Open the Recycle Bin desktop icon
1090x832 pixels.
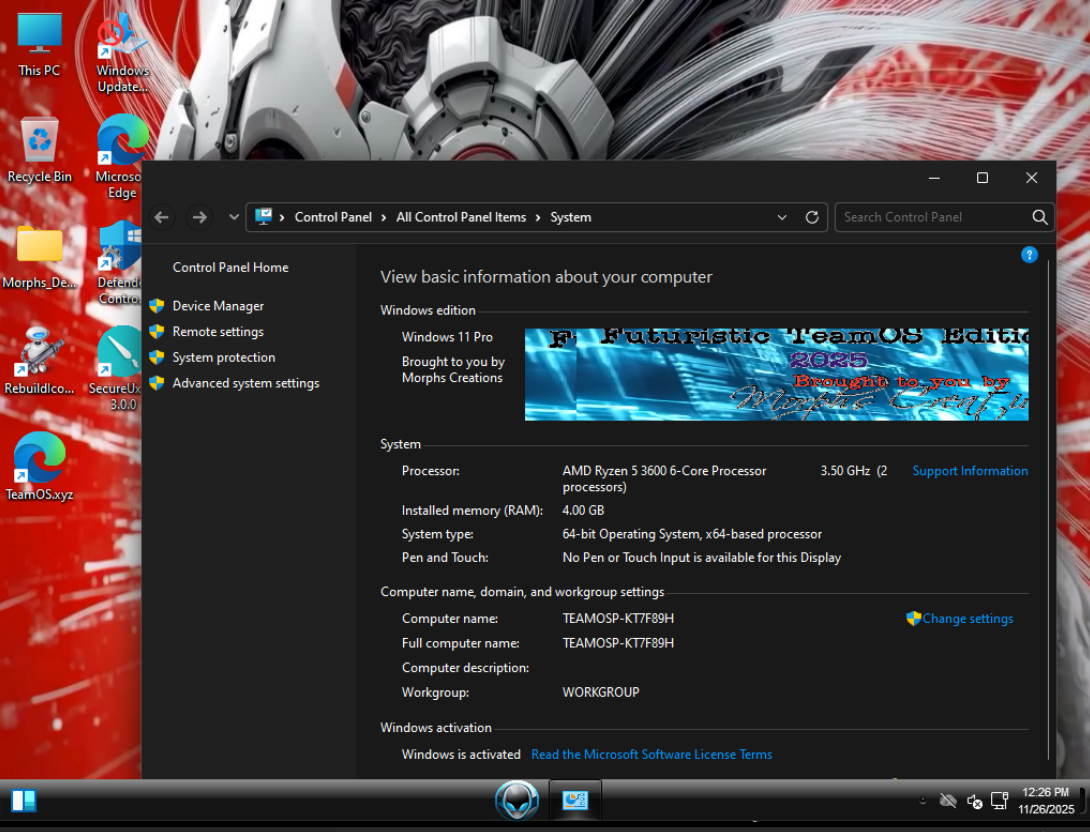click(x=40, y=149)
